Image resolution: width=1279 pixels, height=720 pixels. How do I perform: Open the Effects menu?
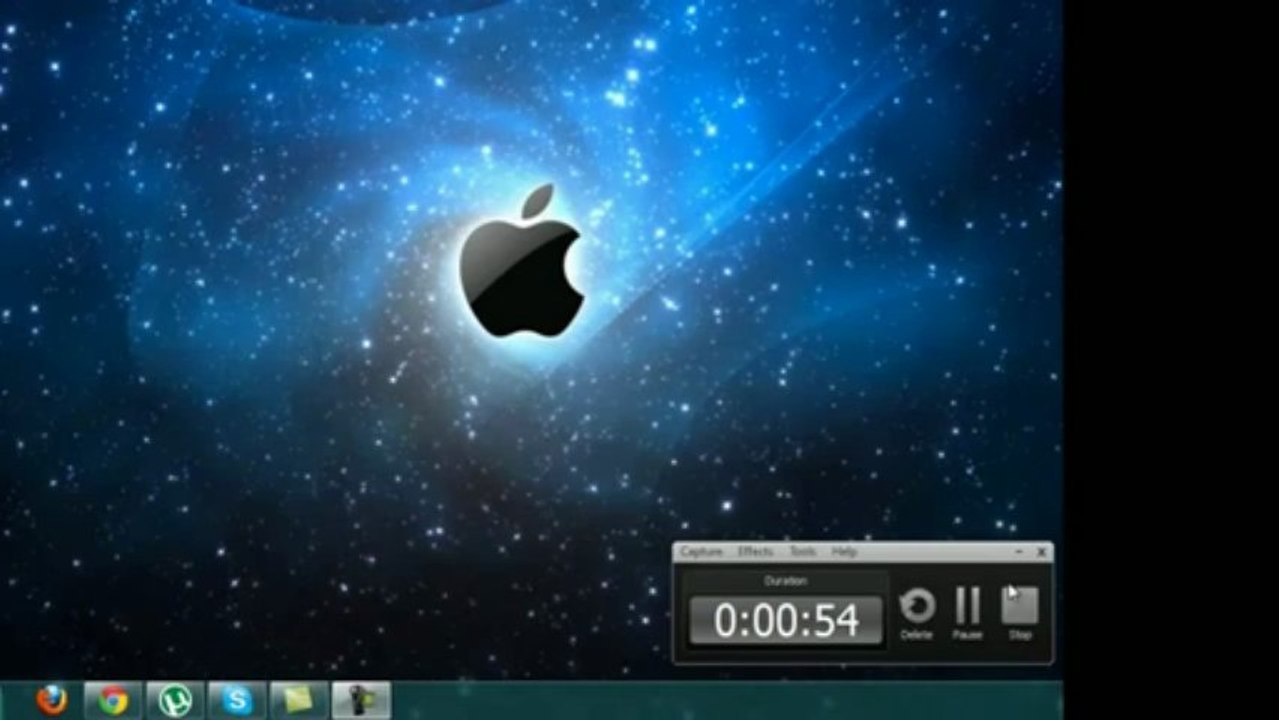coord(755,552)
